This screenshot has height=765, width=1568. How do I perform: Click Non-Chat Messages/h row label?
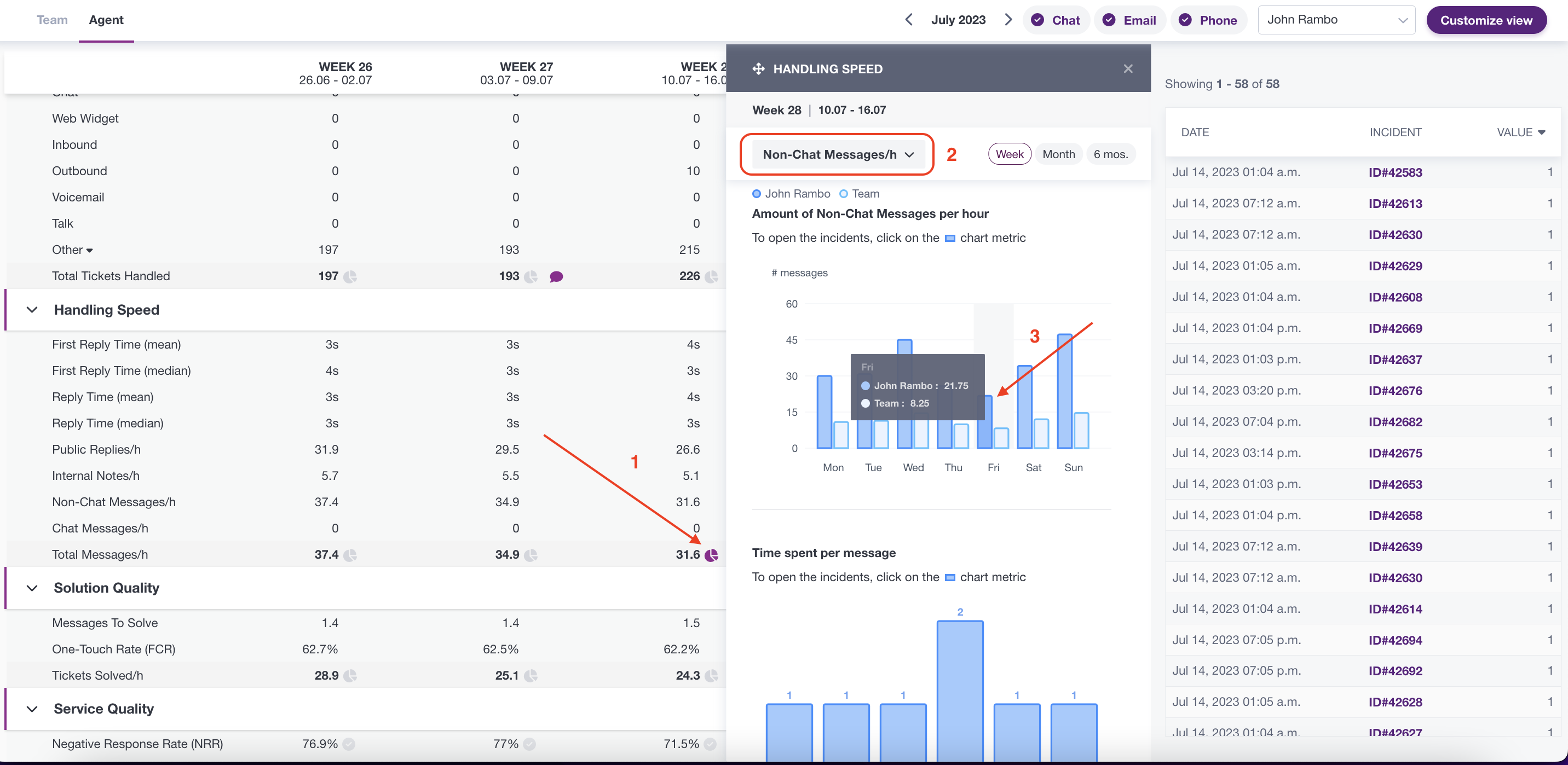tap(114, 502)
